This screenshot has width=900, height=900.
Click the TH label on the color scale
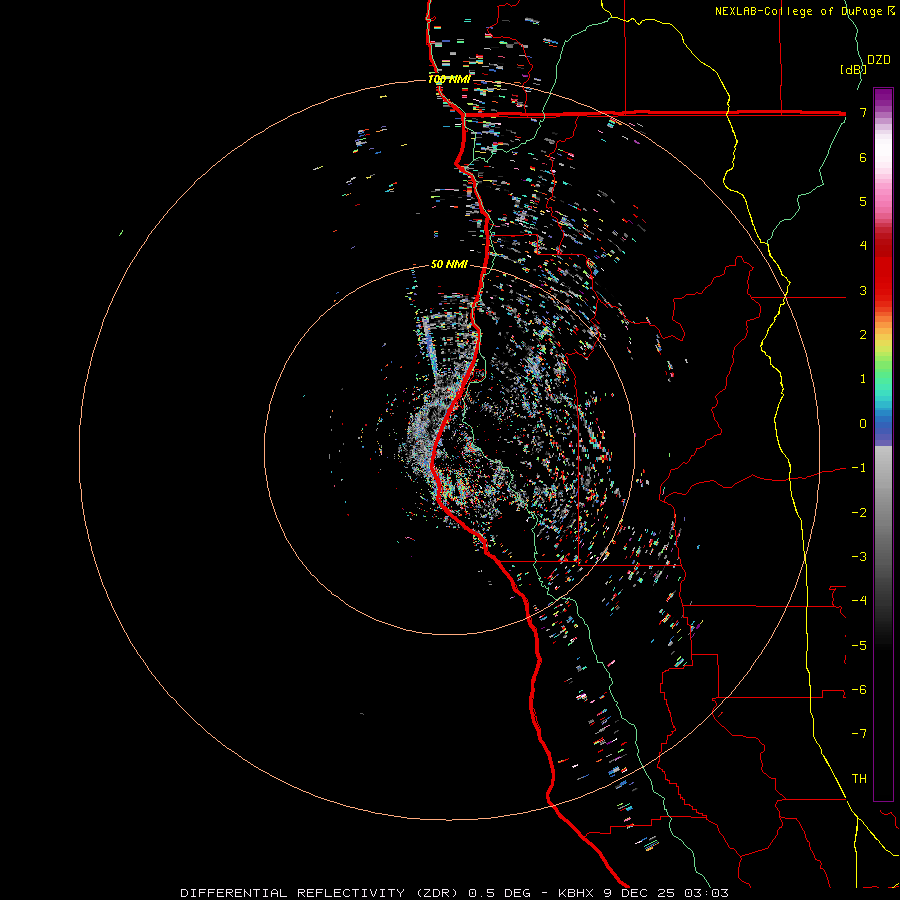pos(859,779)
